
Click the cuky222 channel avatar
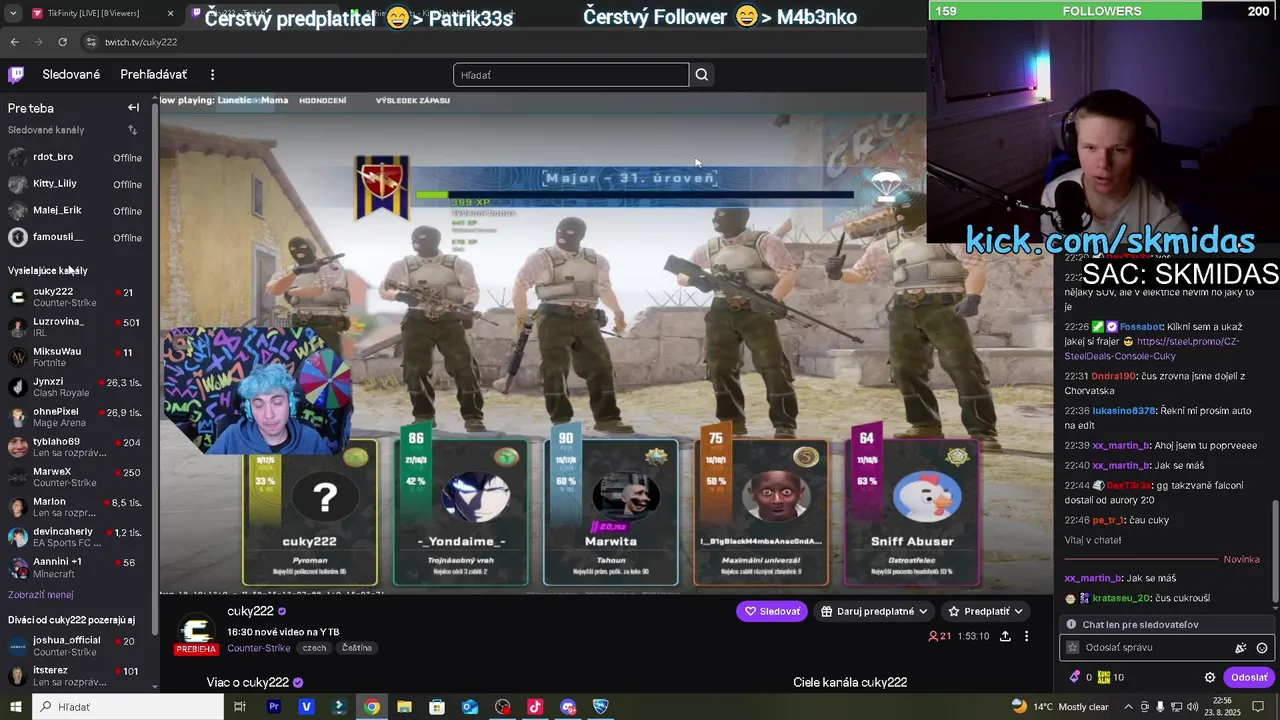[x=196, y=631]
